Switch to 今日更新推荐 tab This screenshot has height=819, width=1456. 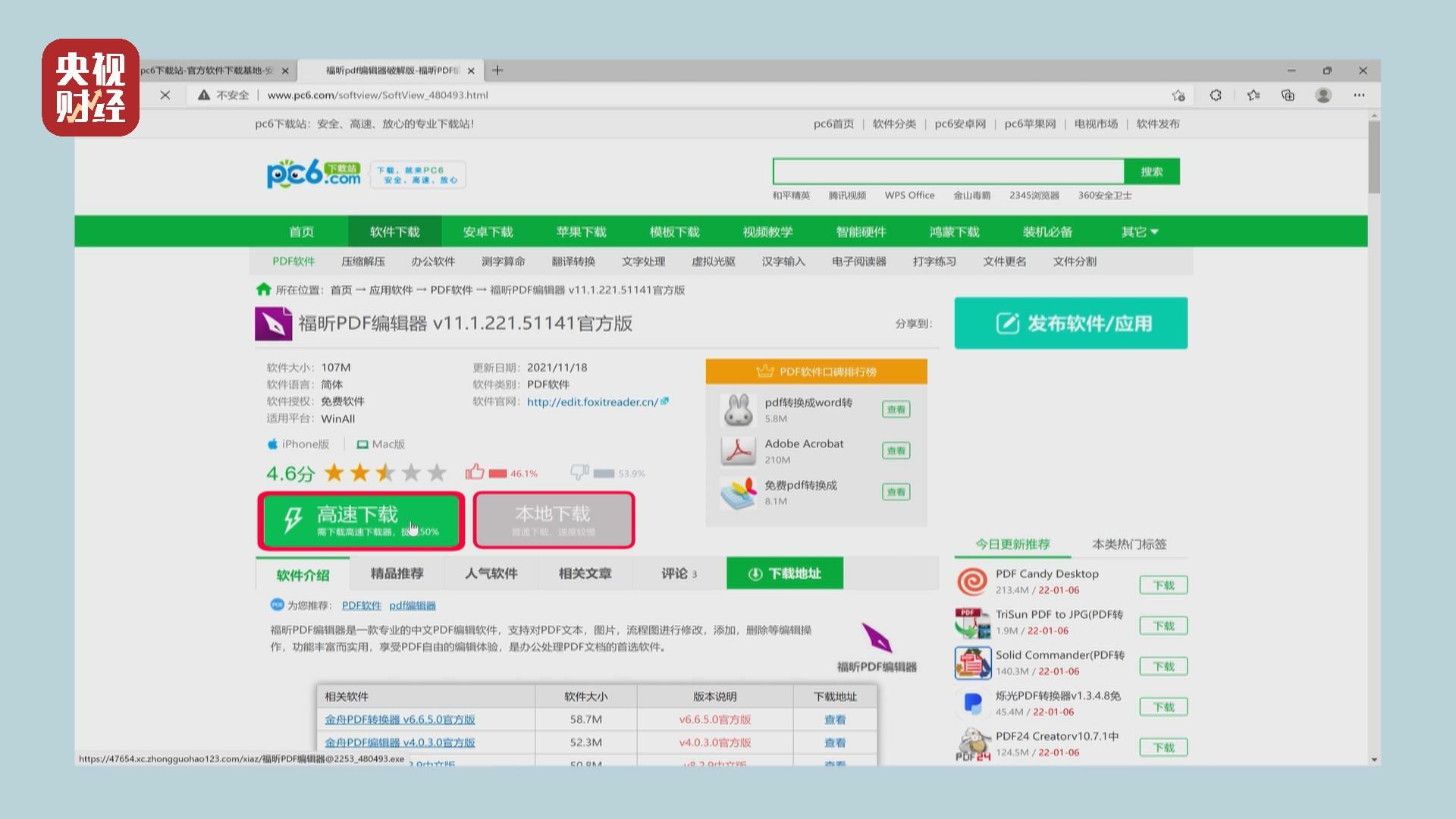(x=1012, y=544)
